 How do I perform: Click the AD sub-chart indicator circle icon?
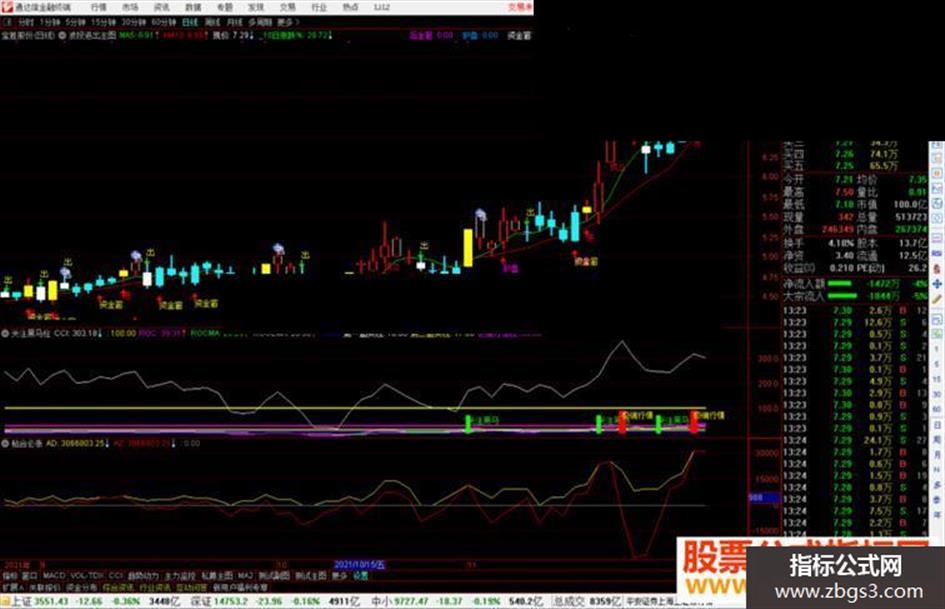(5, 443)
